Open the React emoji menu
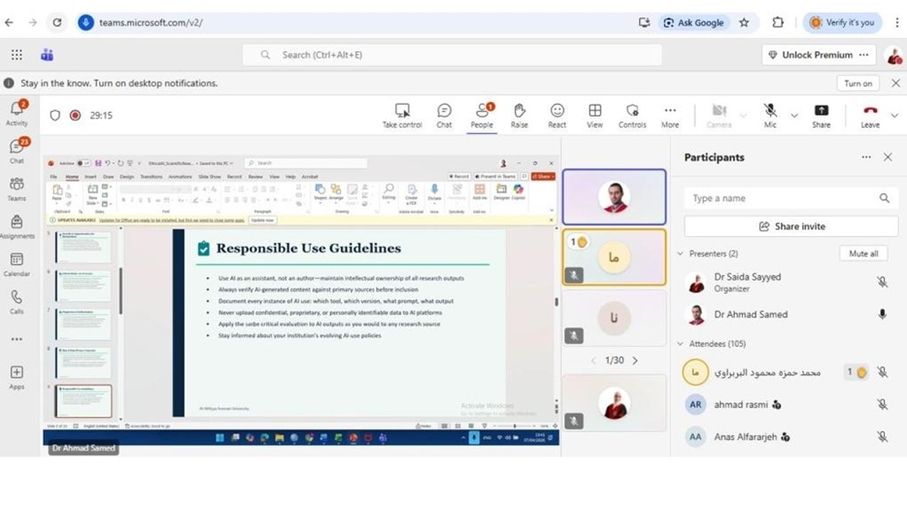Screen dimensions: 907x511 point(557,115)
